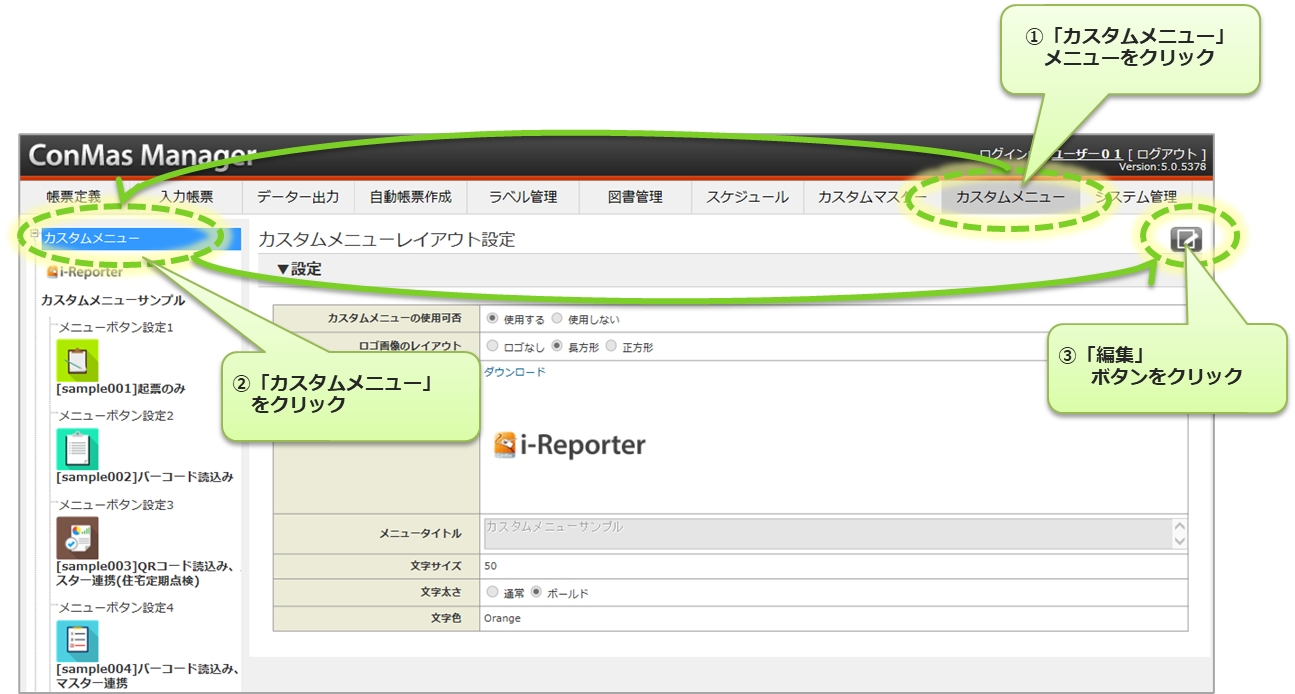Click the menu title field scroll up arrow
1295x694 pixels.
coord(1180,526)
